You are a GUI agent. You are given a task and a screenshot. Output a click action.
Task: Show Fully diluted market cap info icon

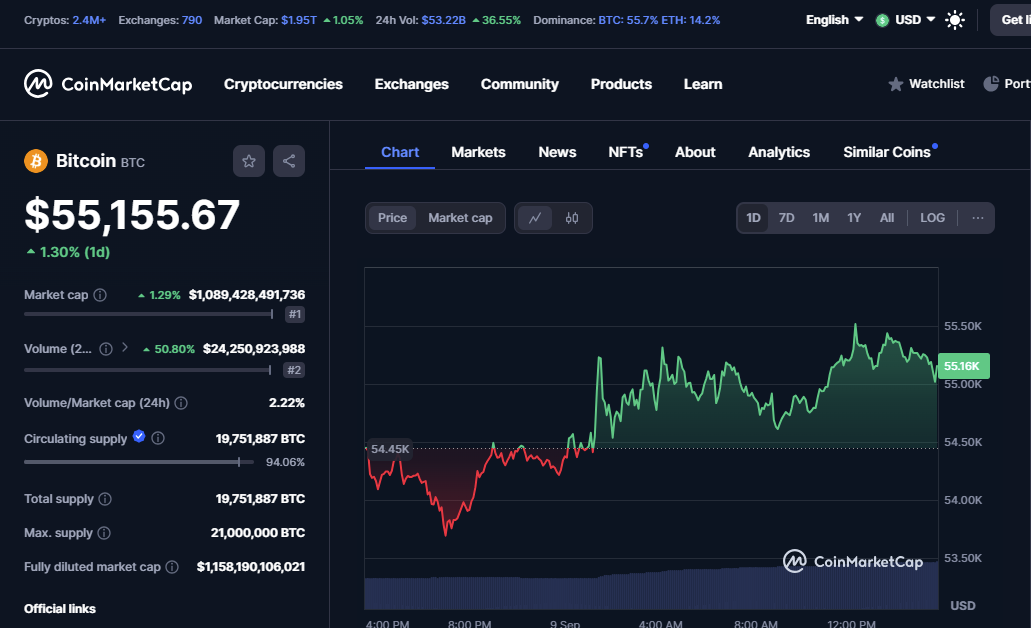[172, 567]
